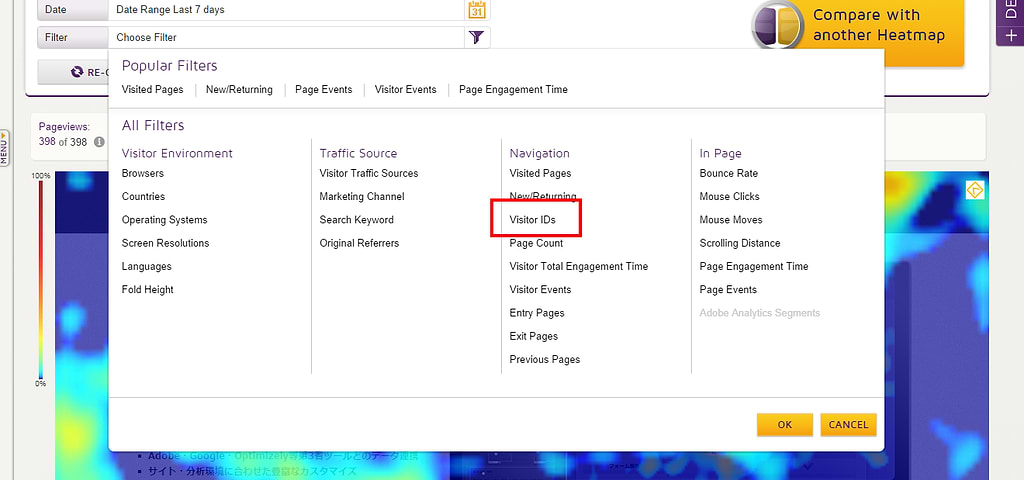Click the Pageviews info icon
Viewport: 1024px width, 480px height.
[x=99, y=142]
